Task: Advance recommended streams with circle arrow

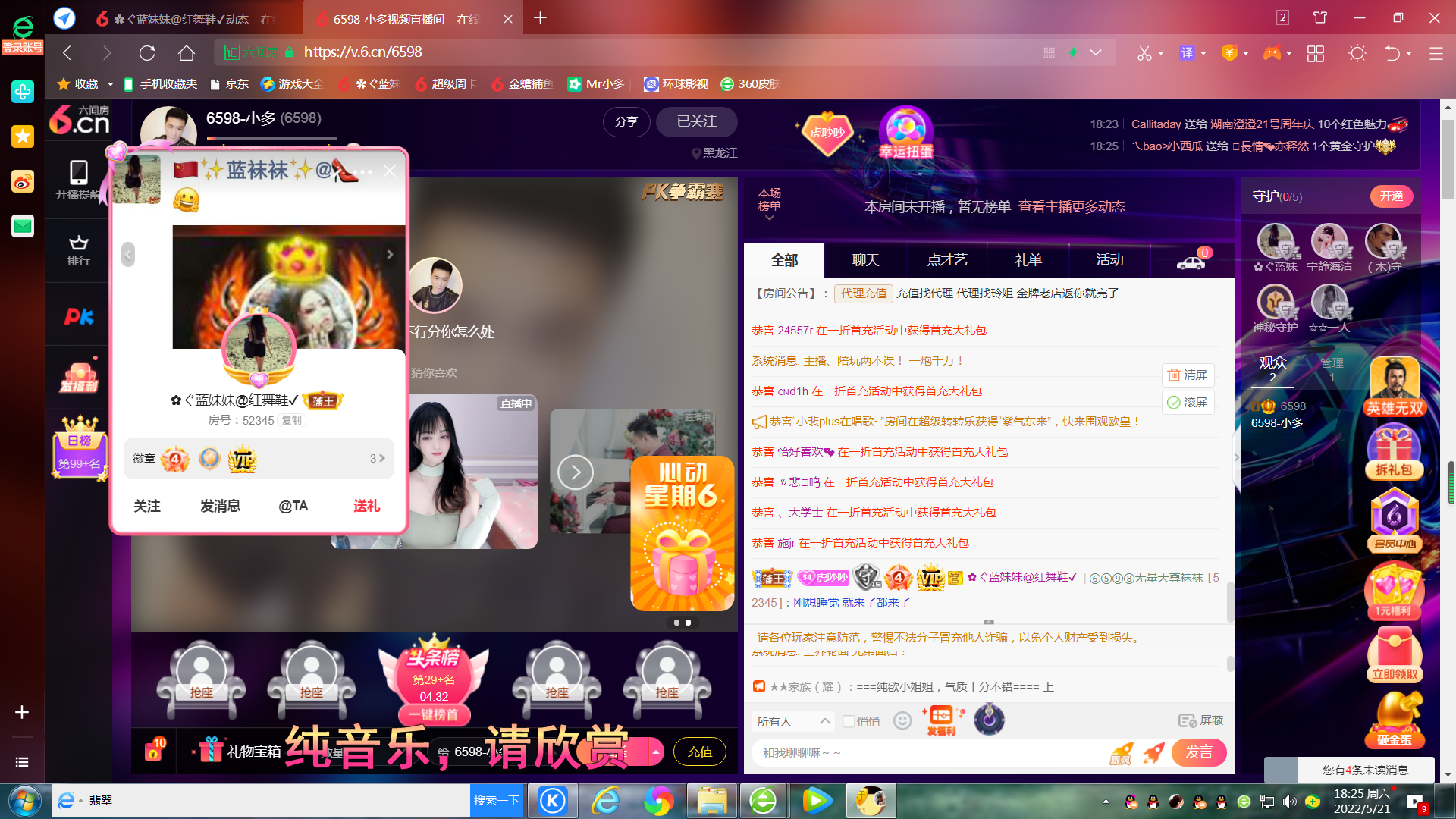Action: [x=576, y=472]
